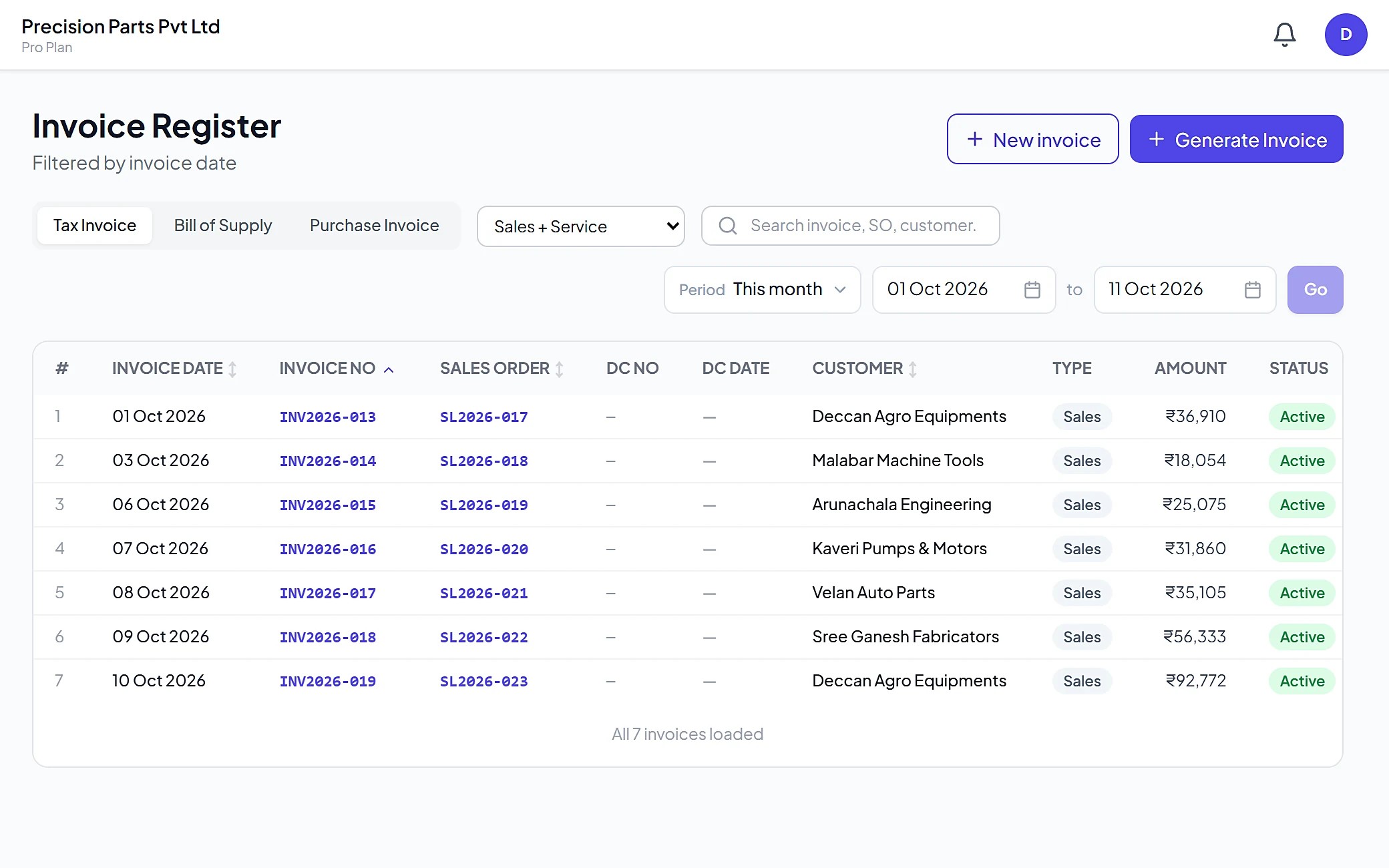Select customer Velan Auto Parts
The image size is (1389, 868).
pos(873,593)
